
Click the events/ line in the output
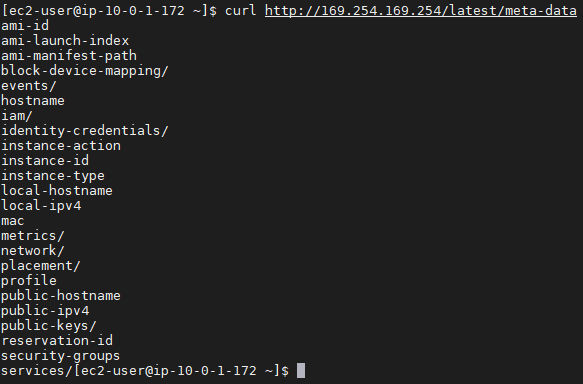[29, 85]
